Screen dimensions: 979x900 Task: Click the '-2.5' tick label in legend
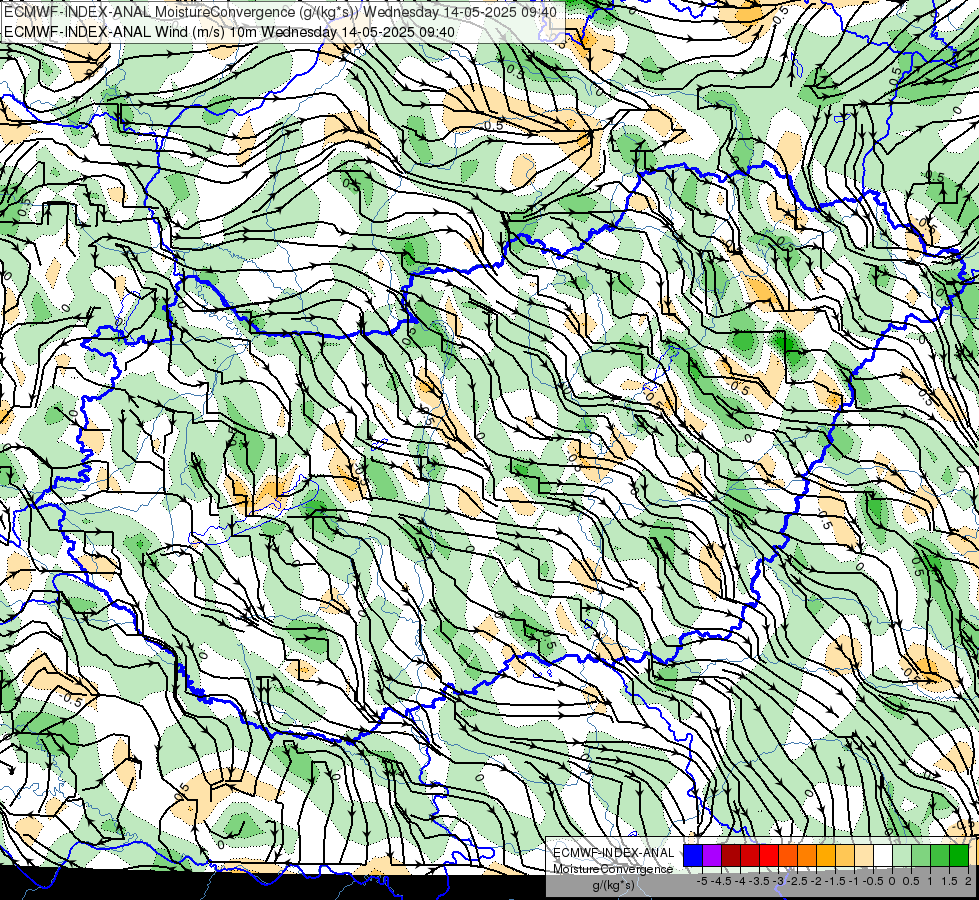pos(797,881)
